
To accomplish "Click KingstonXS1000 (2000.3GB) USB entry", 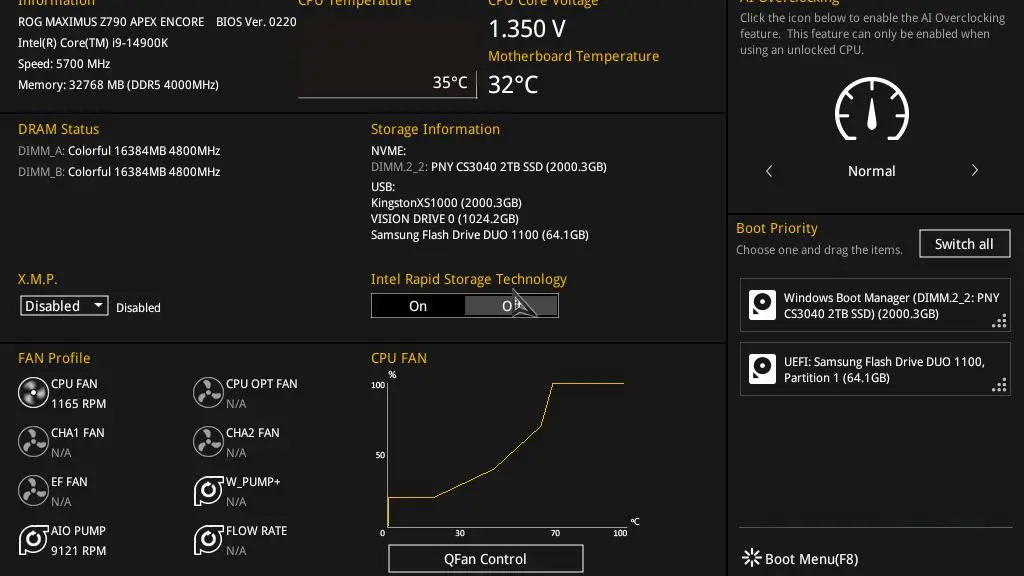I will [x=446, y=202].
